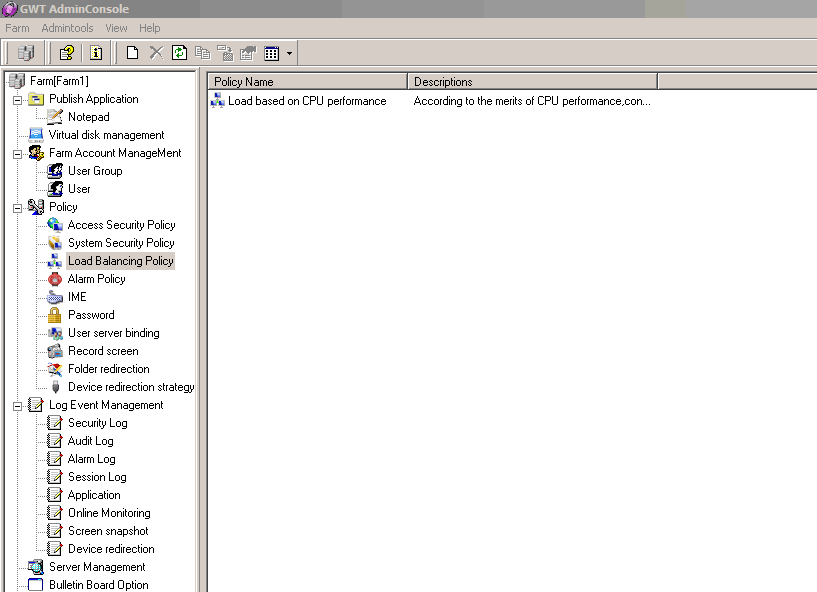The width and height of the screenshot is (817, 592).
Task: Click the Descriptions column header
Action: [532, 82]
